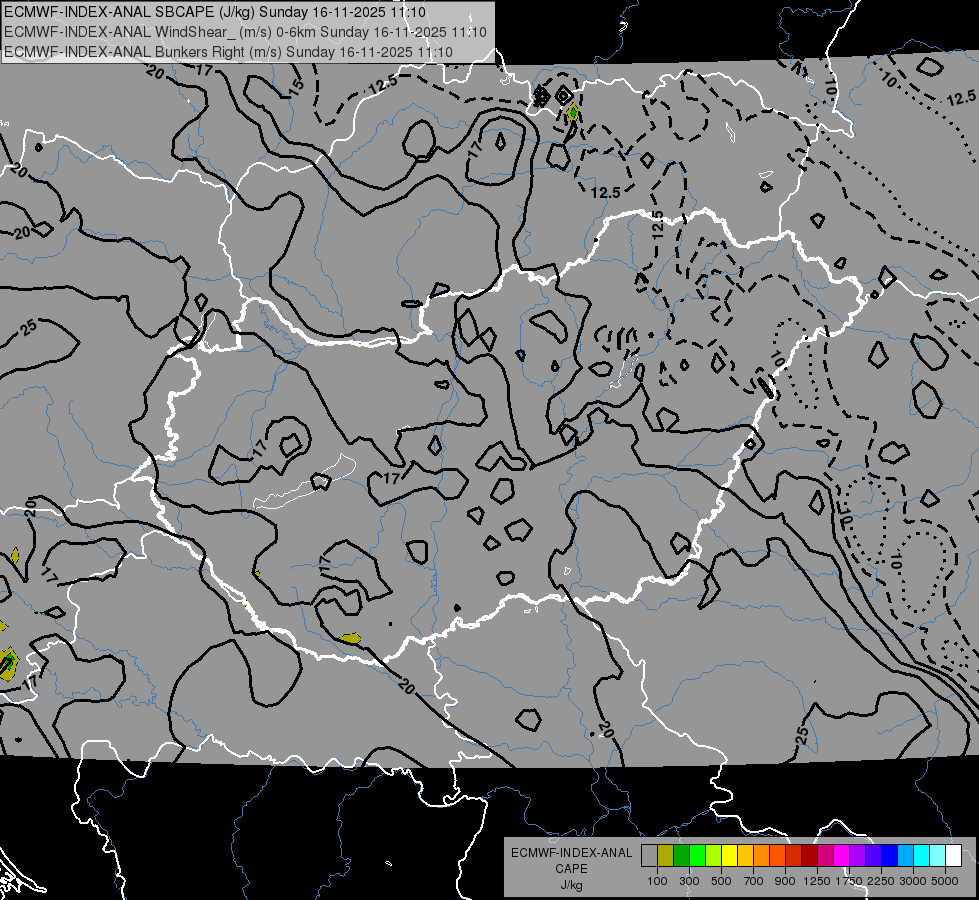This screenshot has height=900, width=979.
Task: Select the 5000 legend value
Action: point(945,881)
